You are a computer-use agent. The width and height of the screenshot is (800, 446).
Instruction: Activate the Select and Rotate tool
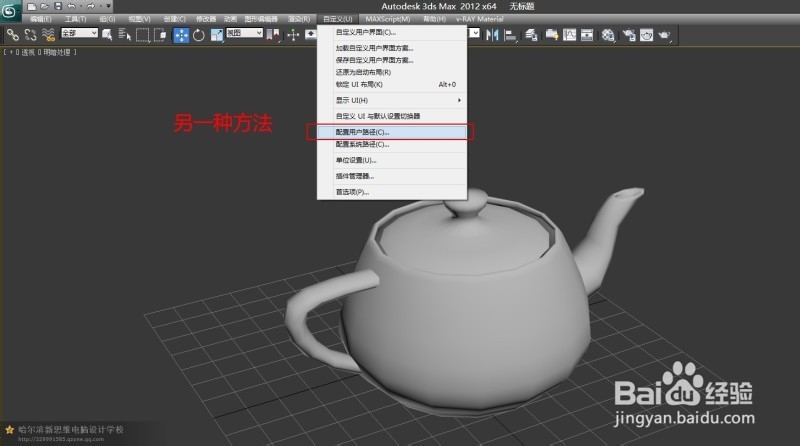tap(199, 34)
